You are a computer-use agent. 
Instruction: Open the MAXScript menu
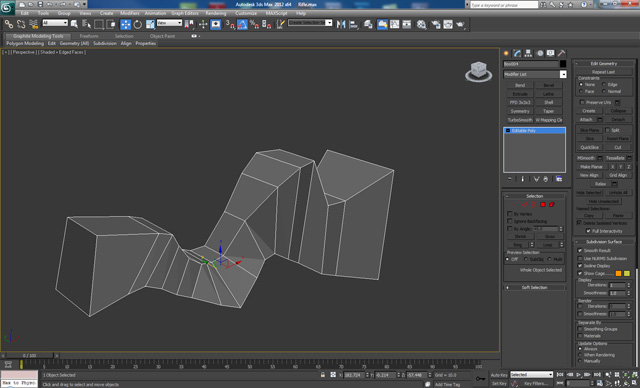(x=276, y=13)
